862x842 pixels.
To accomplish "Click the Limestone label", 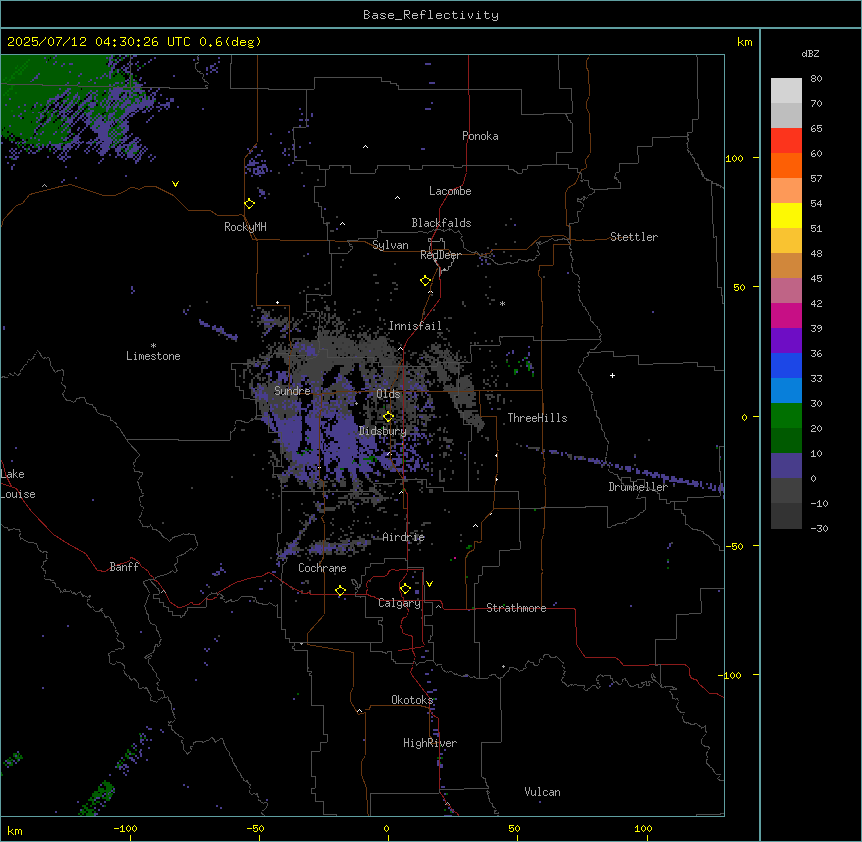I will coord(153,356).
